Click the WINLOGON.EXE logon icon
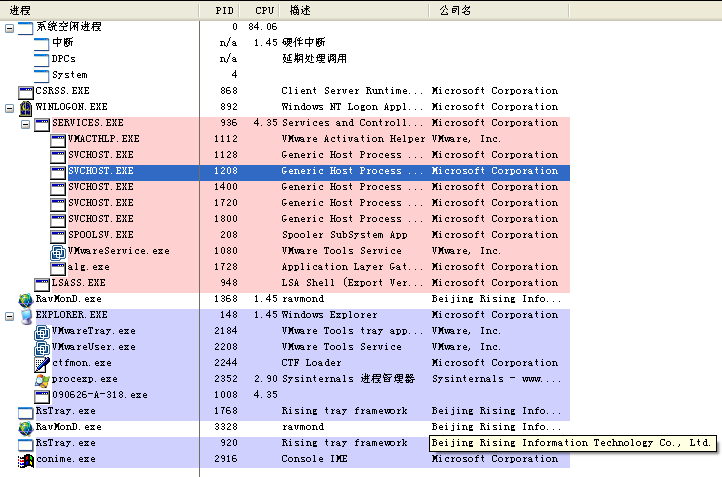 pyautogui.click(x=26, y=108)
